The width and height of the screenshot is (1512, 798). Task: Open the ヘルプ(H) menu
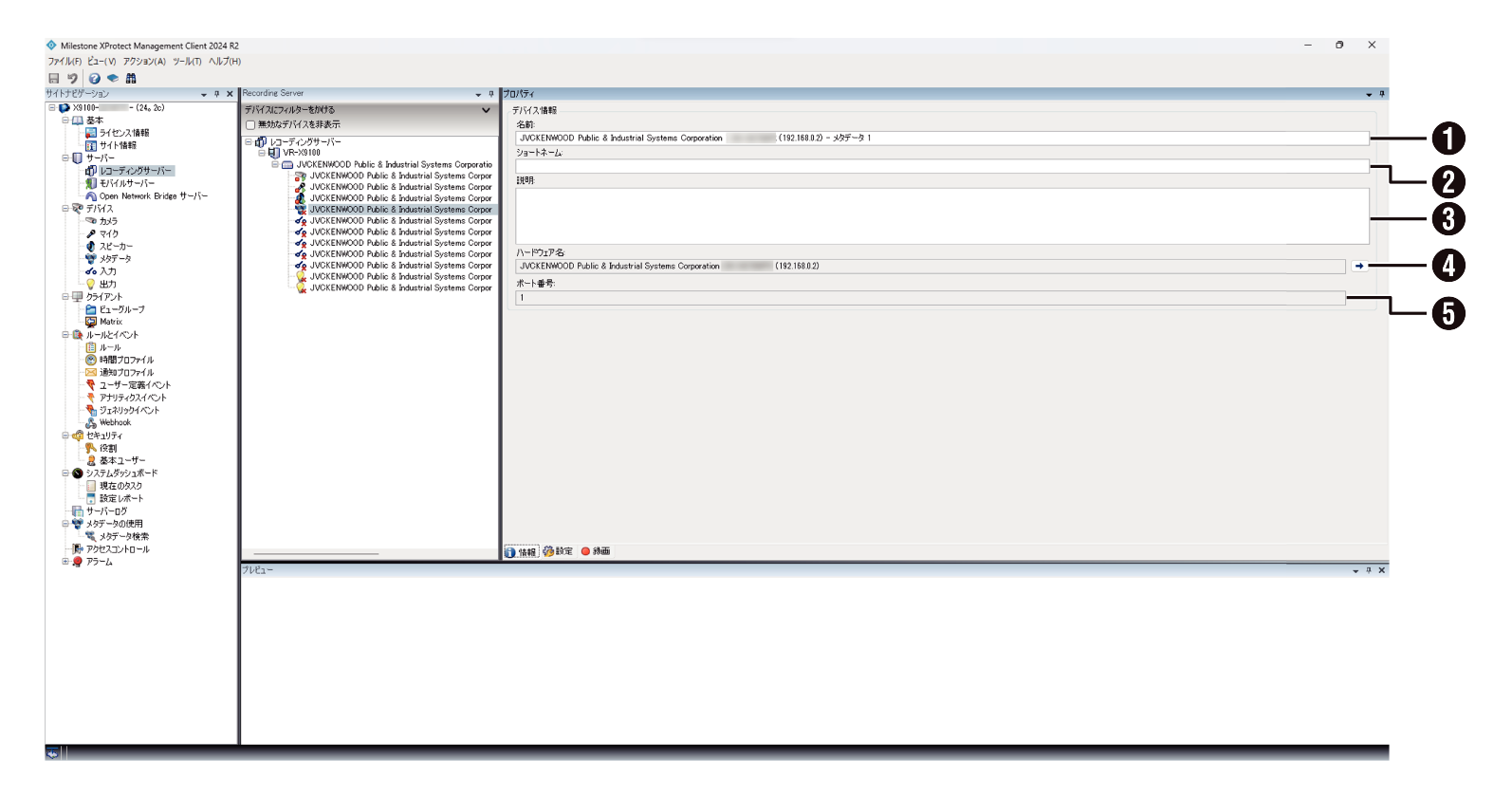click(x=225, y=61)
